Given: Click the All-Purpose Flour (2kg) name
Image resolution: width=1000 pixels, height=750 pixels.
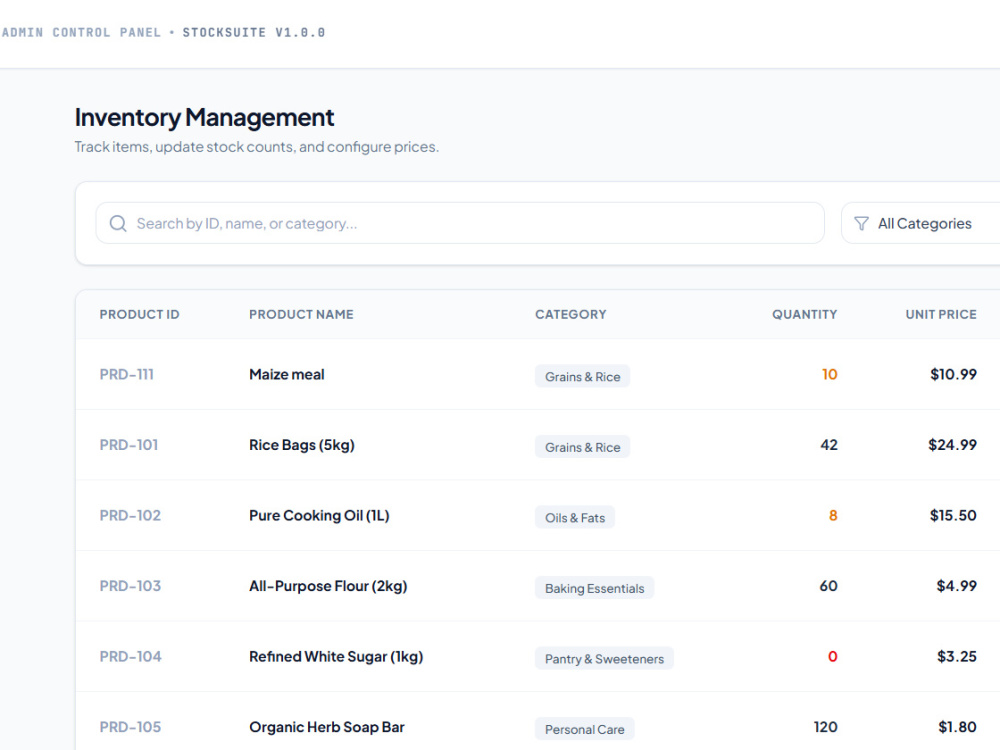Looking at the screenshot, I should 328,586.
